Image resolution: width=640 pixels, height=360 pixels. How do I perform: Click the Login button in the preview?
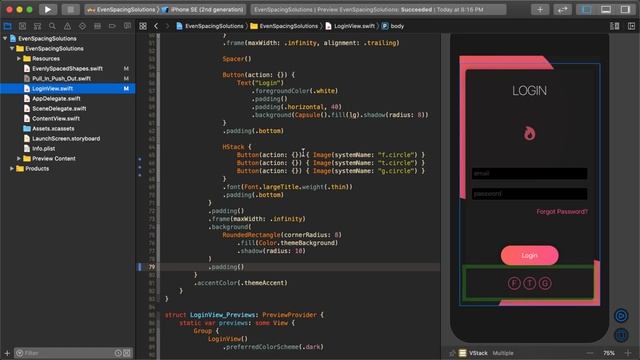coord(529,256)
